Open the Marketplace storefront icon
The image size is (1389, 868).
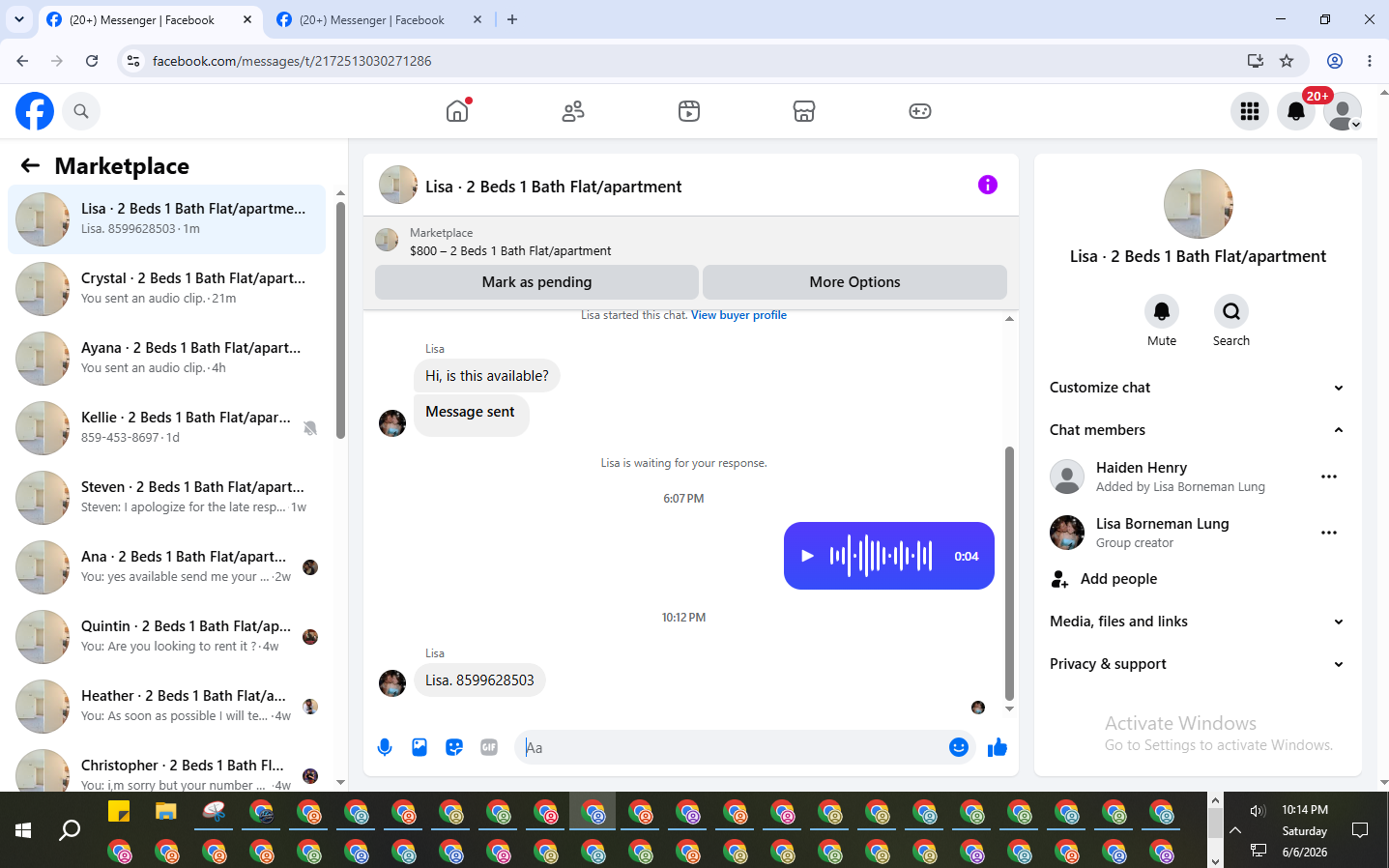tap(804, 111)
